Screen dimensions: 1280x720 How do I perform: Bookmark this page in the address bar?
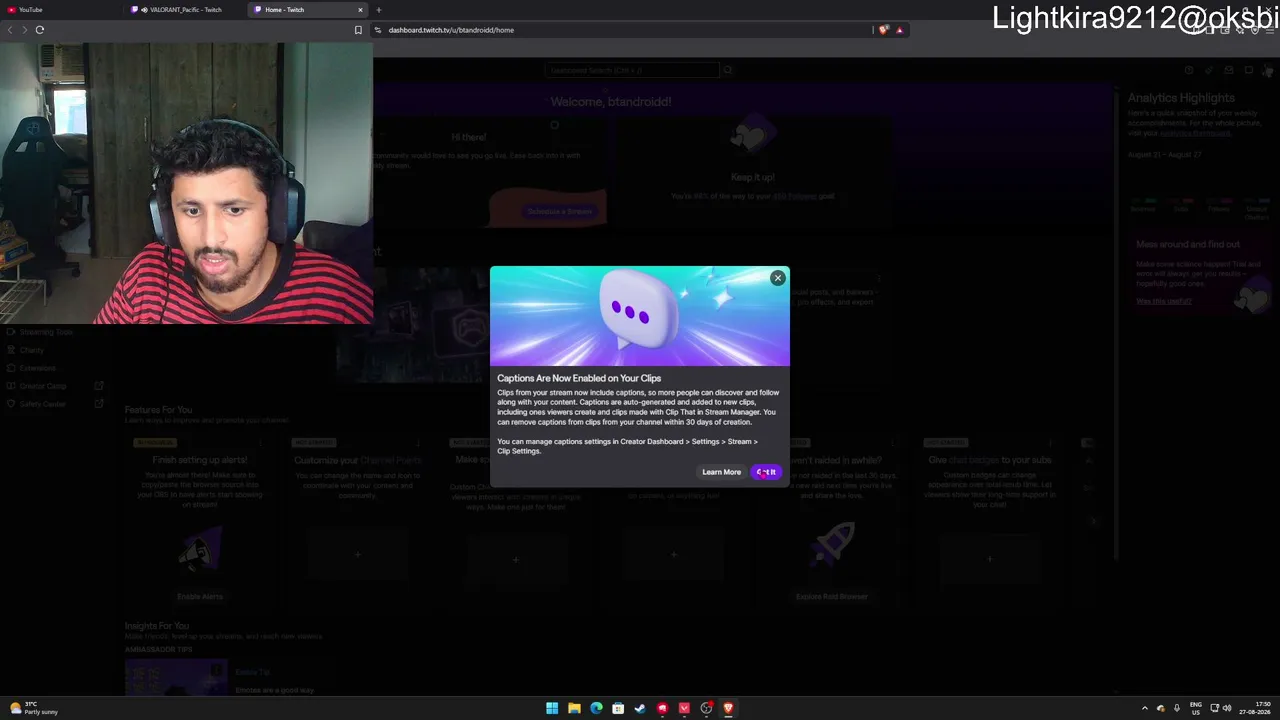(x=358, y=30)
